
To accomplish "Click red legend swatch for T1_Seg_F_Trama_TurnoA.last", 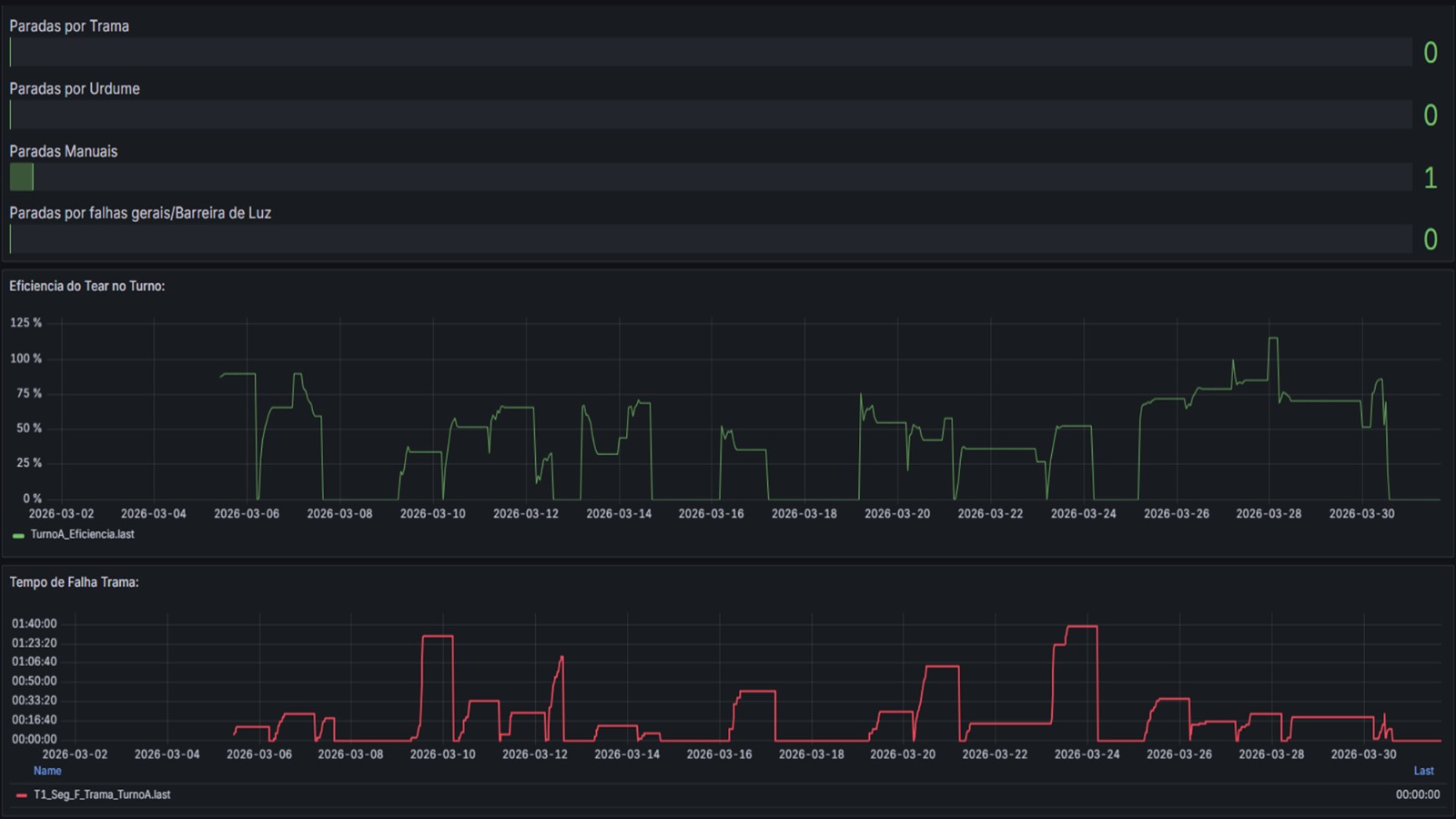I will click(x=21, y=795).
